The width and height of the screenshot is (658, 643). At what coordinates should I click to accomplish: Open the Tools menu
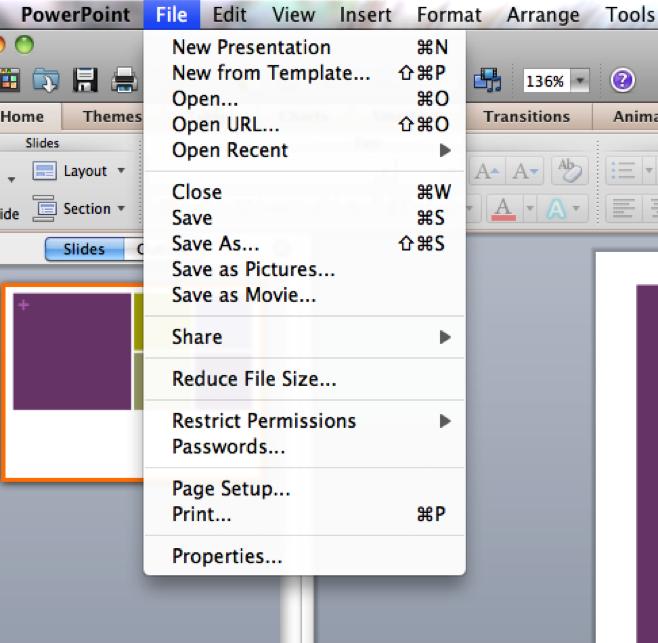[x=629, y=15]
